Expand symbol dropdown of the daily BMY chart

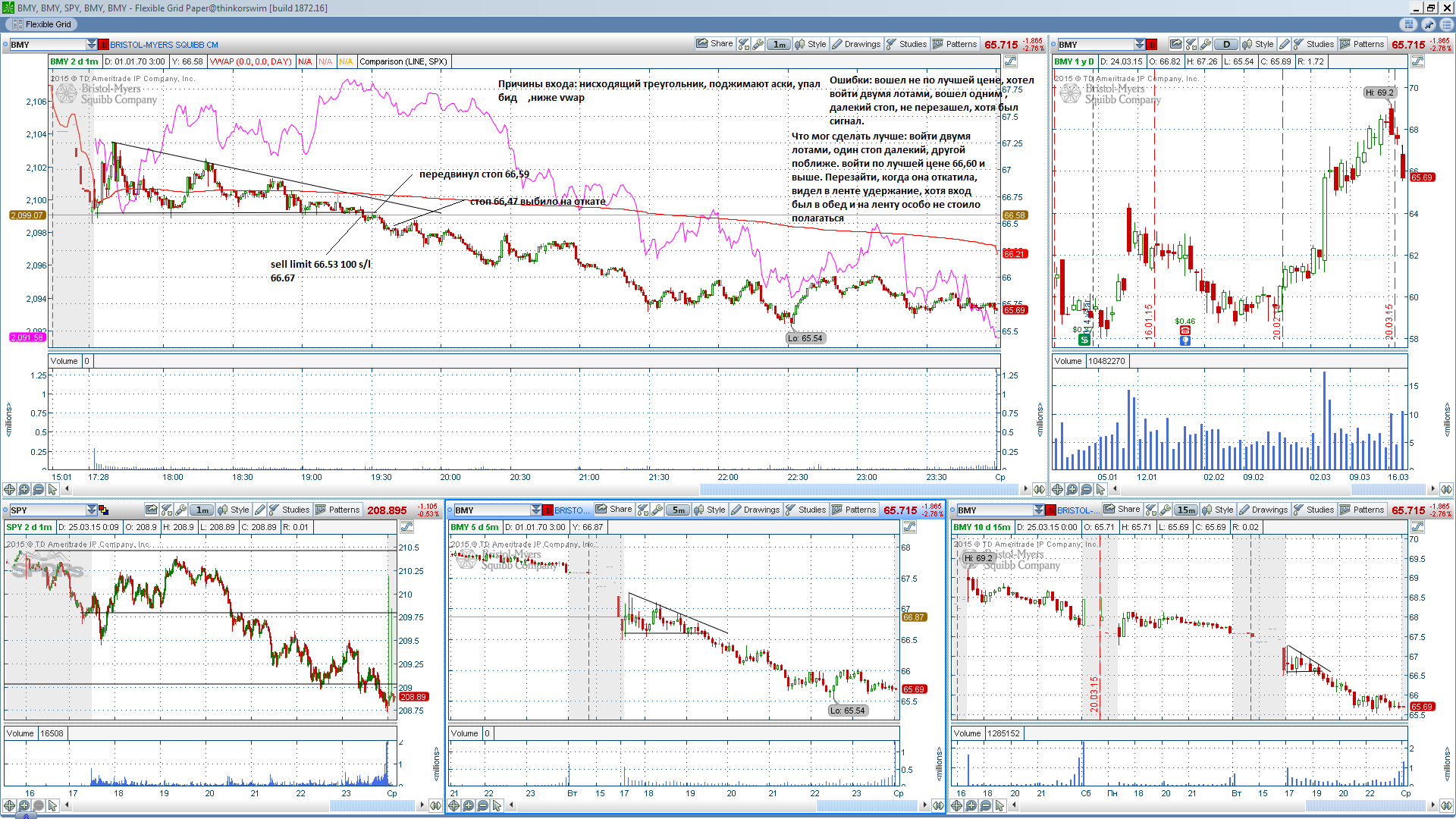1140,44
